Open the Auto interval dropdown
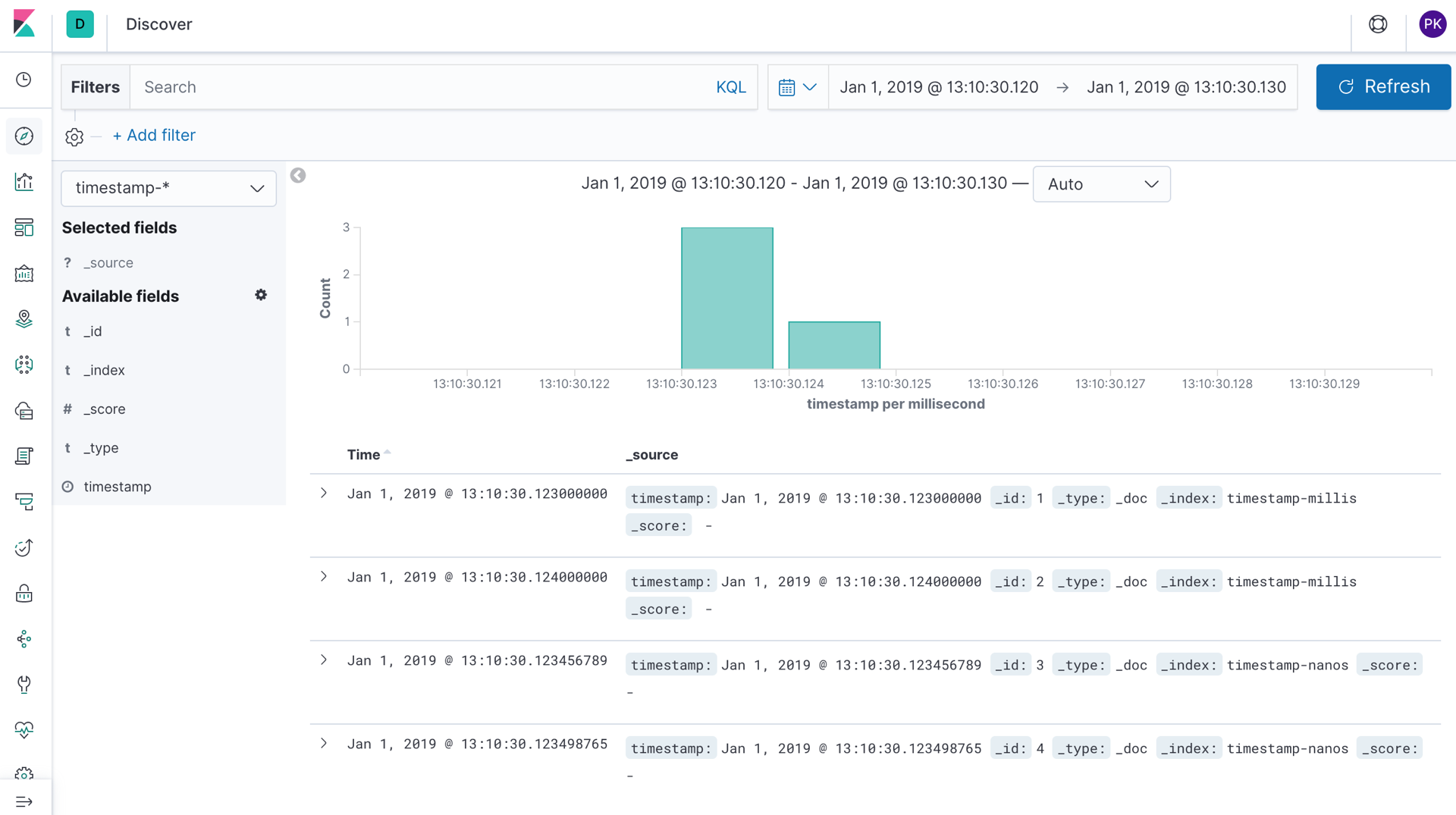The height and width of the screenshot is (815, 1456). pos(1101,184)
